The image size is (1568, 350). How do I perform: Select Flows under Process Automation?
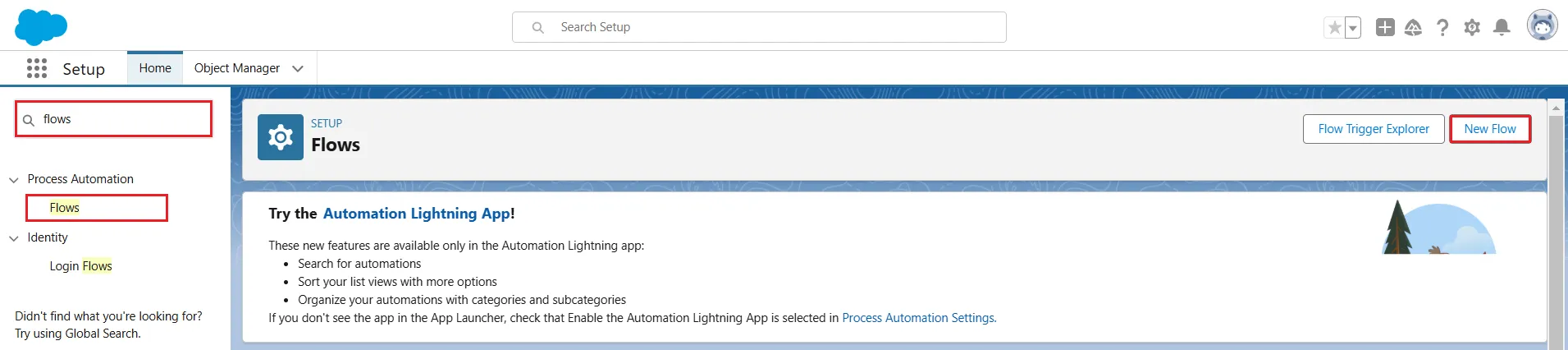point(65,208)
